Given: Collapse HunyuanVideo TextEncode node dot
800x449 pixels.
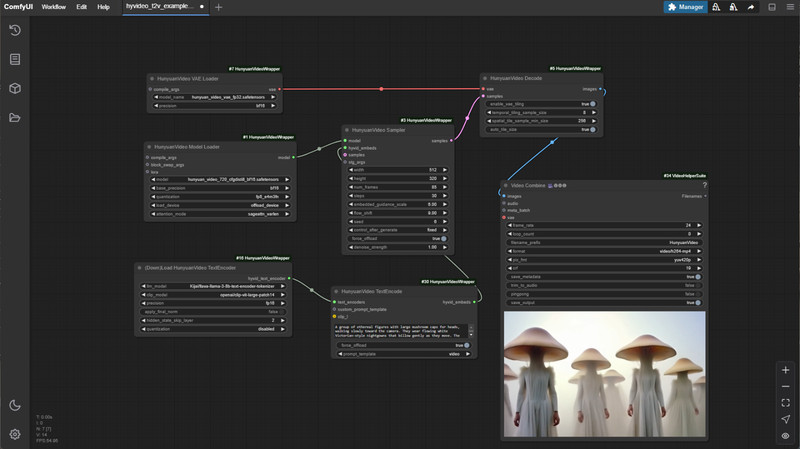Looking at the screenshot, I should (336, 291).
